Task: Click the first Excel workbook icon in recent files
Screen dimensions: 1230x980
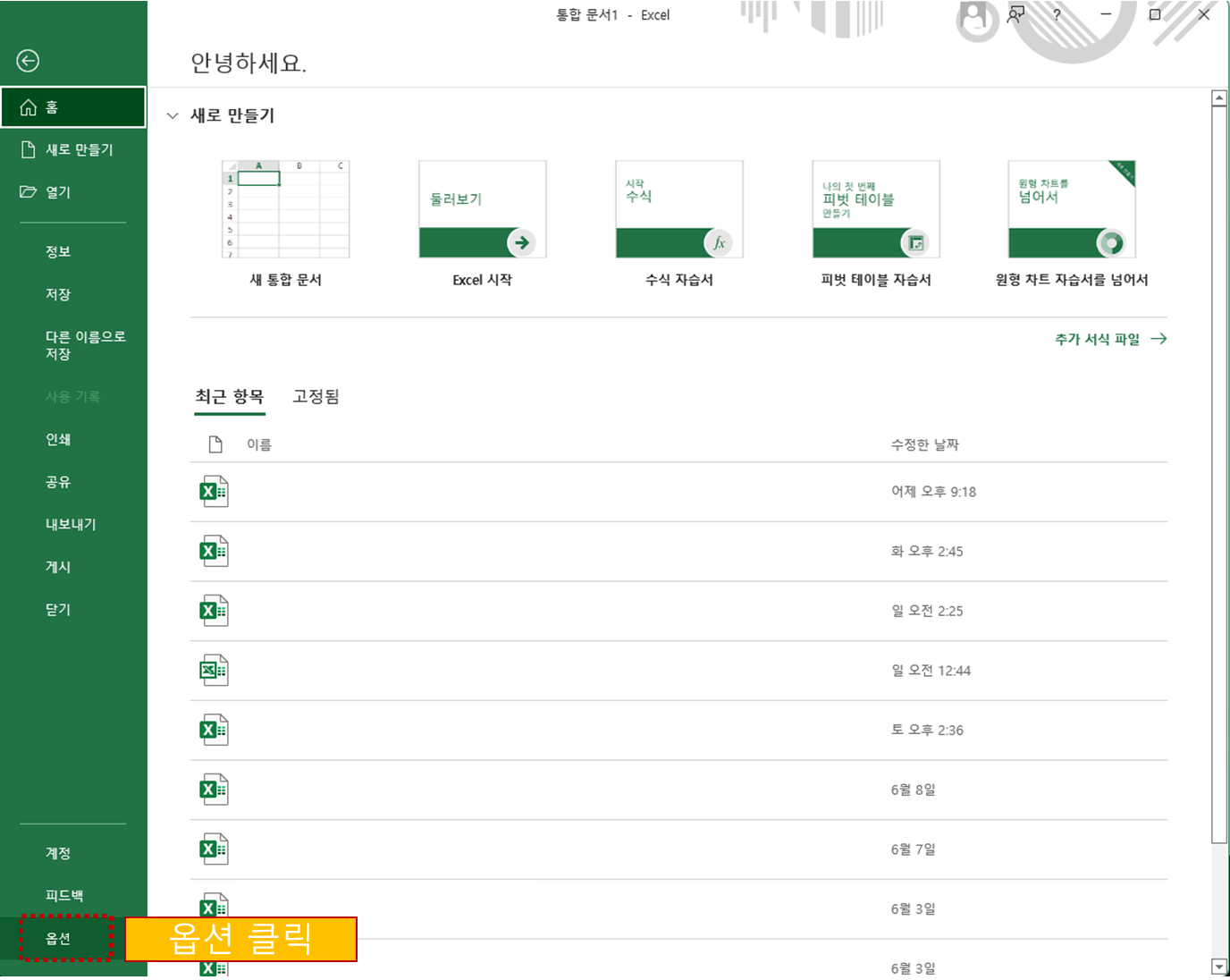Action: 214,491
